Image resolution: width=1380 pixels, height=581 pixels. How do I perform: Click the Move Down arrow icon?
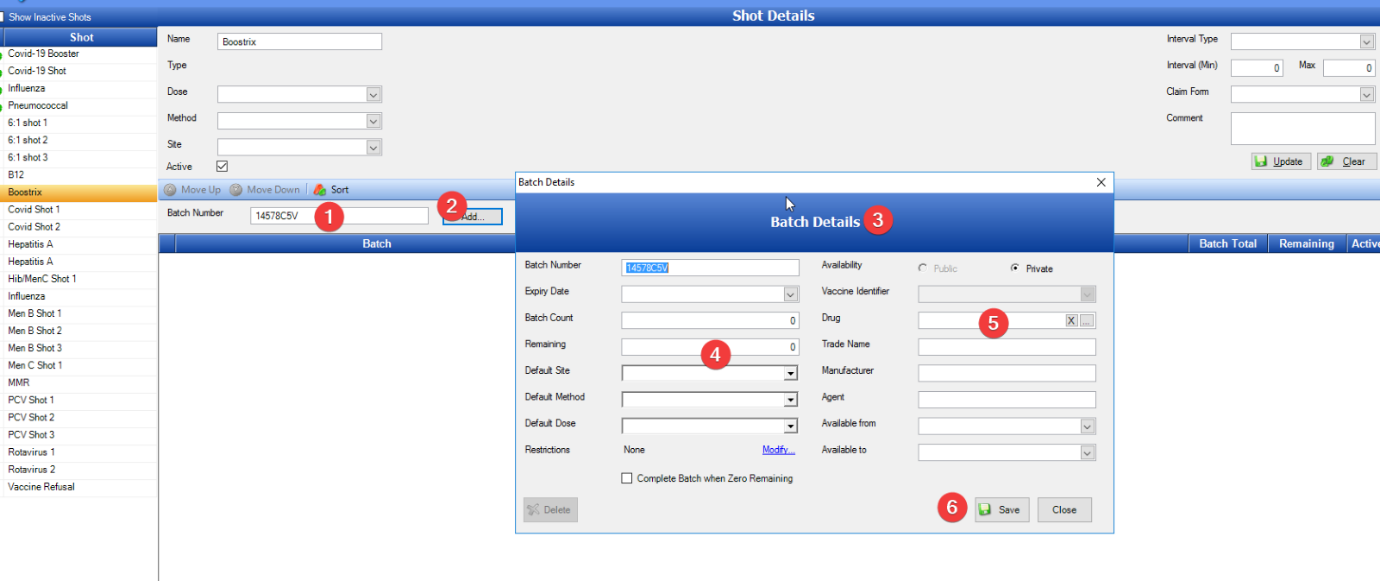coord(236,190)
